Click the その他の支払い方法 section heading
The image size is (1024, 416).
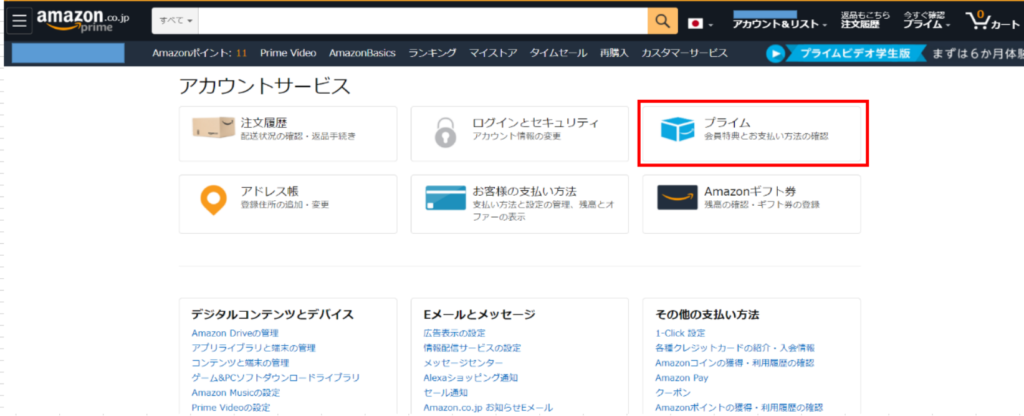[x=707, y=314]
